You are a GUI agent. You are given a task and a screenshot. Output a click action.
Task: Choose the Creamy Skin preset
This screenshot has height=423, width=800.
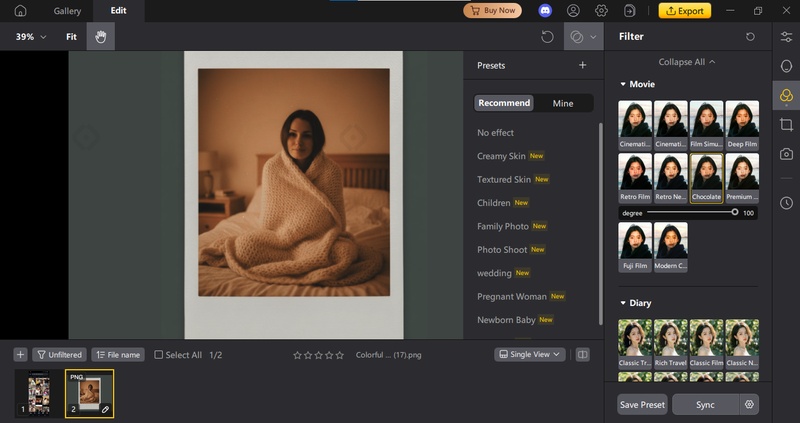coord(501,156)
